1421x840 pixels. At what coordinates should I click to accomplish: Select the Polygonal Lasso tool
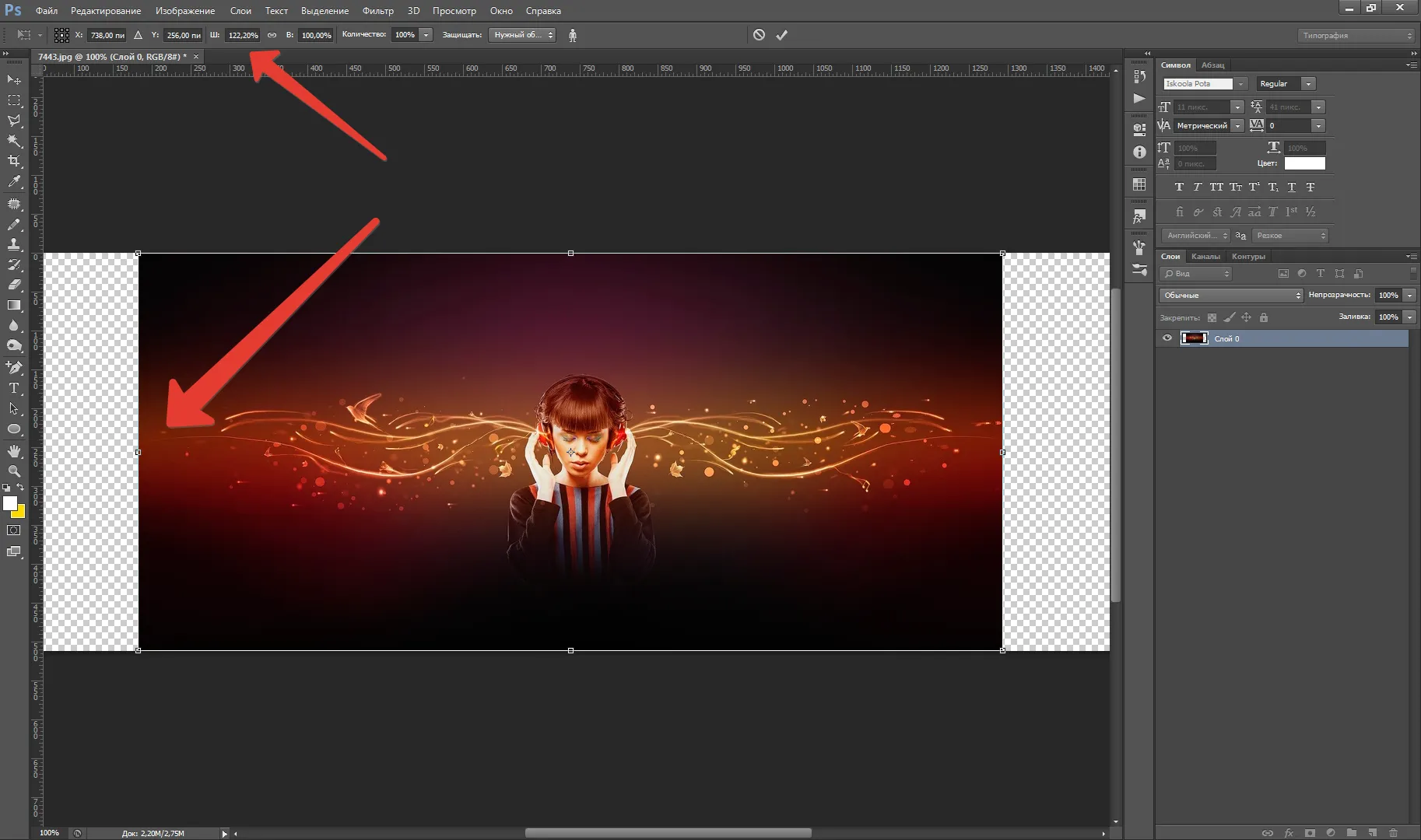point(14,121)
